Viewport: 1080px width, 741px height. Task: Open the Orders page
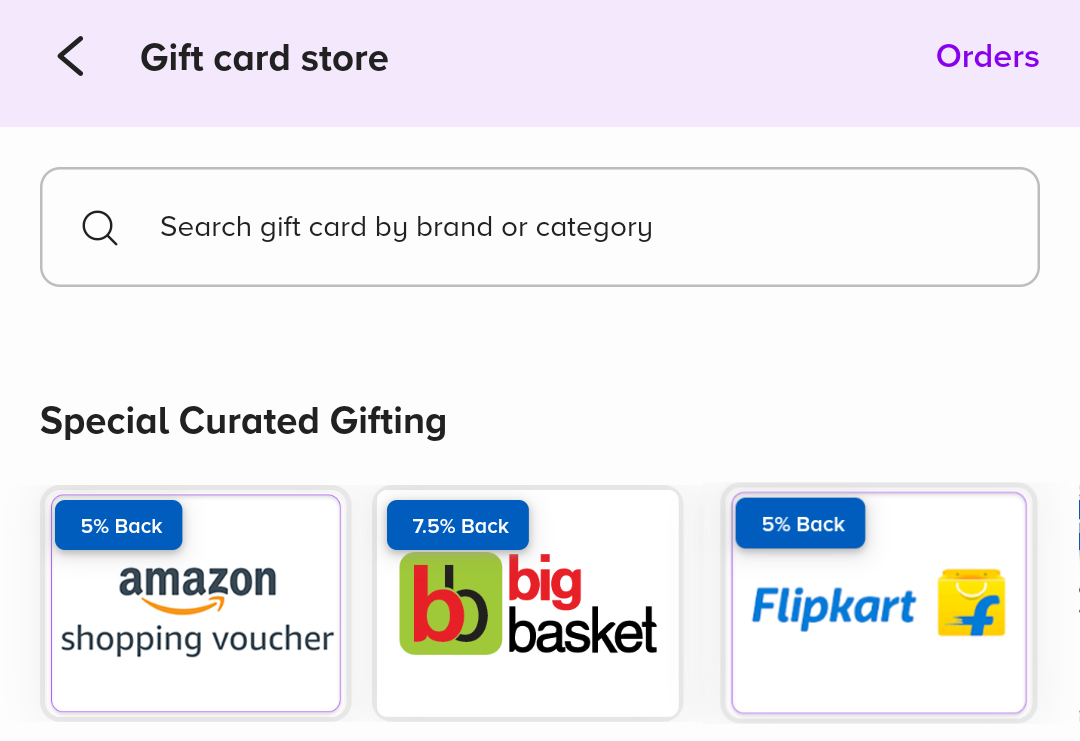click(987, 57)
